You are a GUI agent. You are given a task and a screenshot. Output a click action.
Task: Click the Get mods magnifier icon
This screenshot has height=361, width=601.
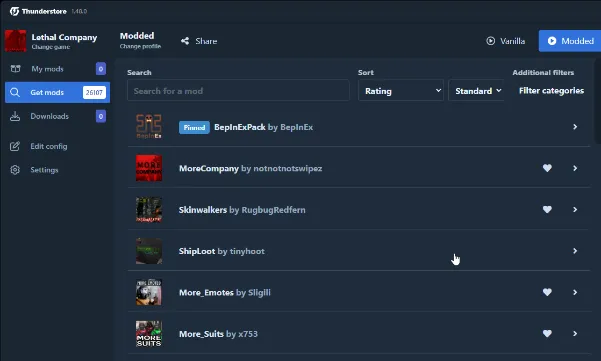[15, 92]
